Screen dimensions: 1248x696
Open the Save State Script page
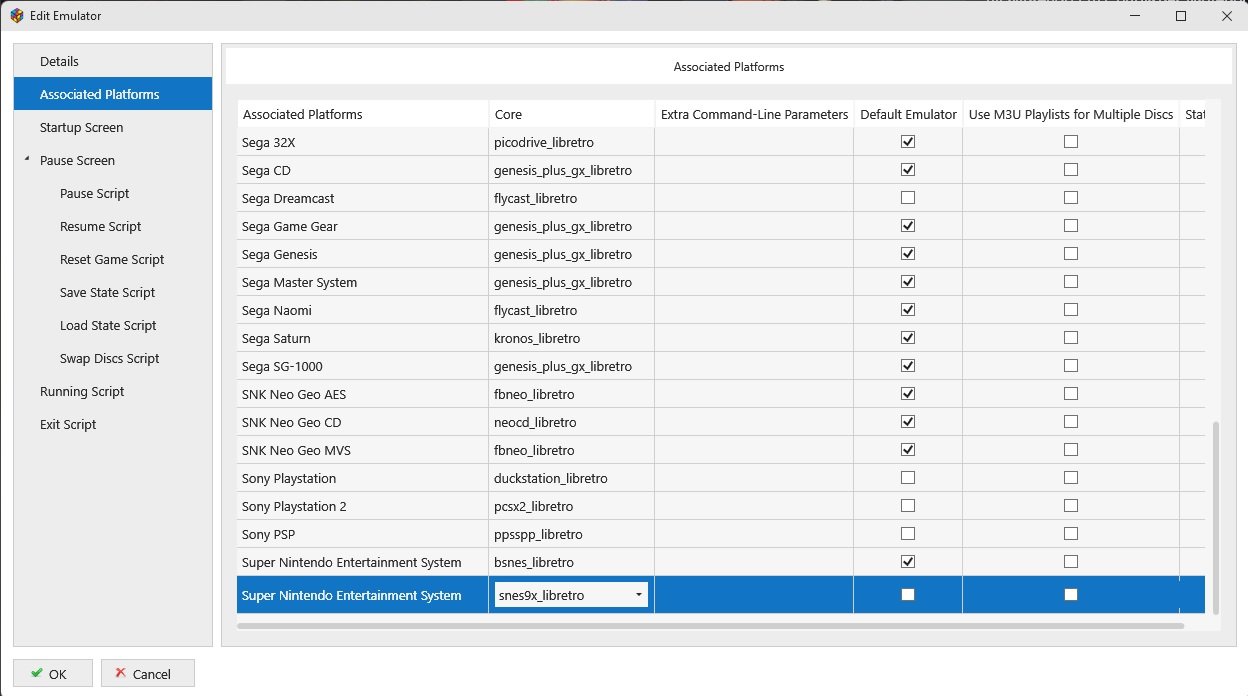click(x=113, y=292)
